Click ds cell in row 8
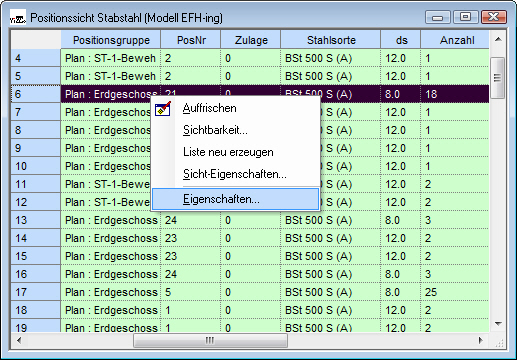 (x=401, y=130)
